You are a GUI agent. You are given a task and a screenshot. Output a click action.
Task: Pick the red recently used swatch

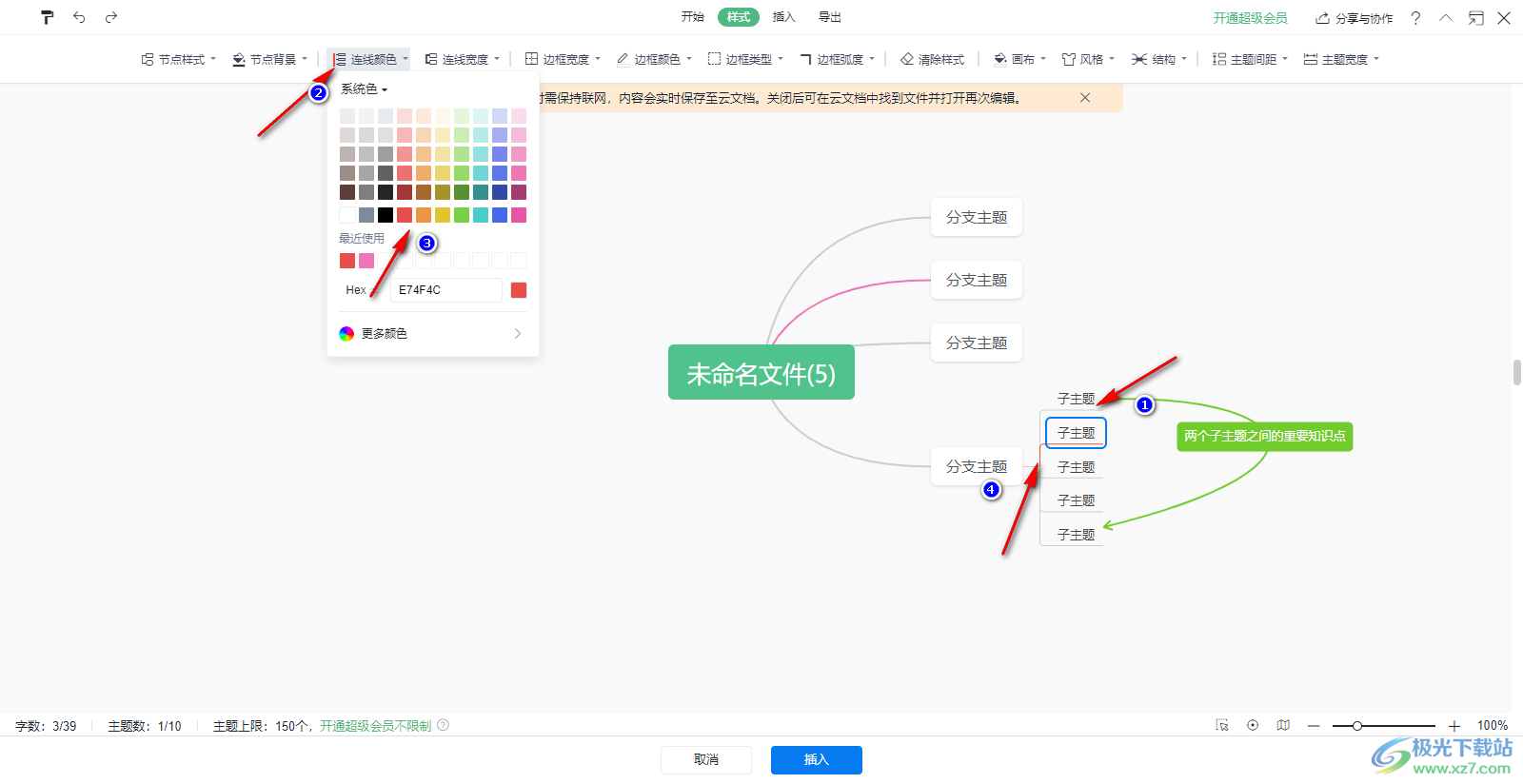coord(347,261)
